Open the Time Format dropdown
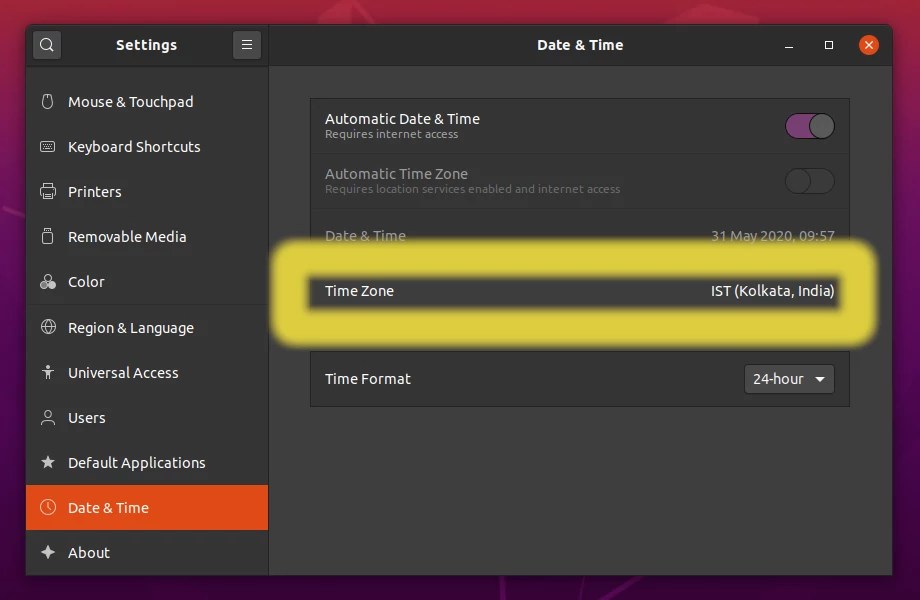 [789, 379]
